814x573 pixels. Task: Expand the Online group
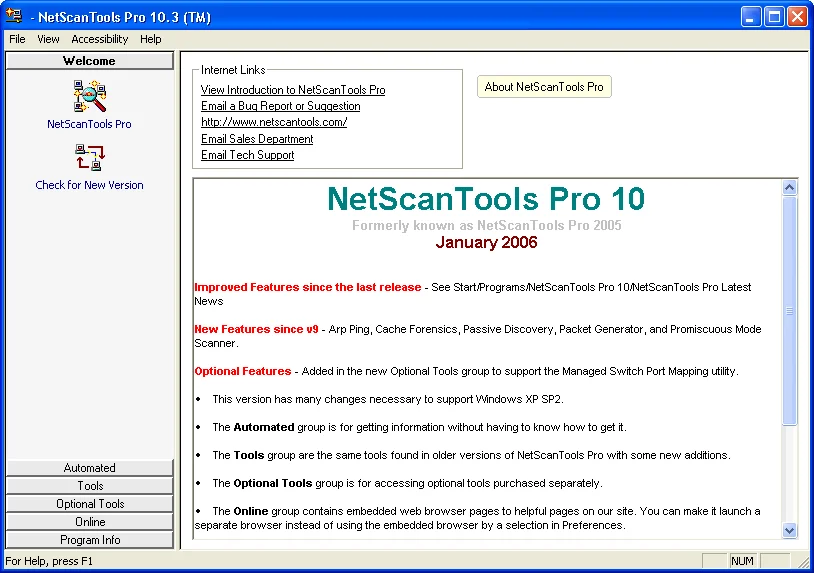click(89, 522)
